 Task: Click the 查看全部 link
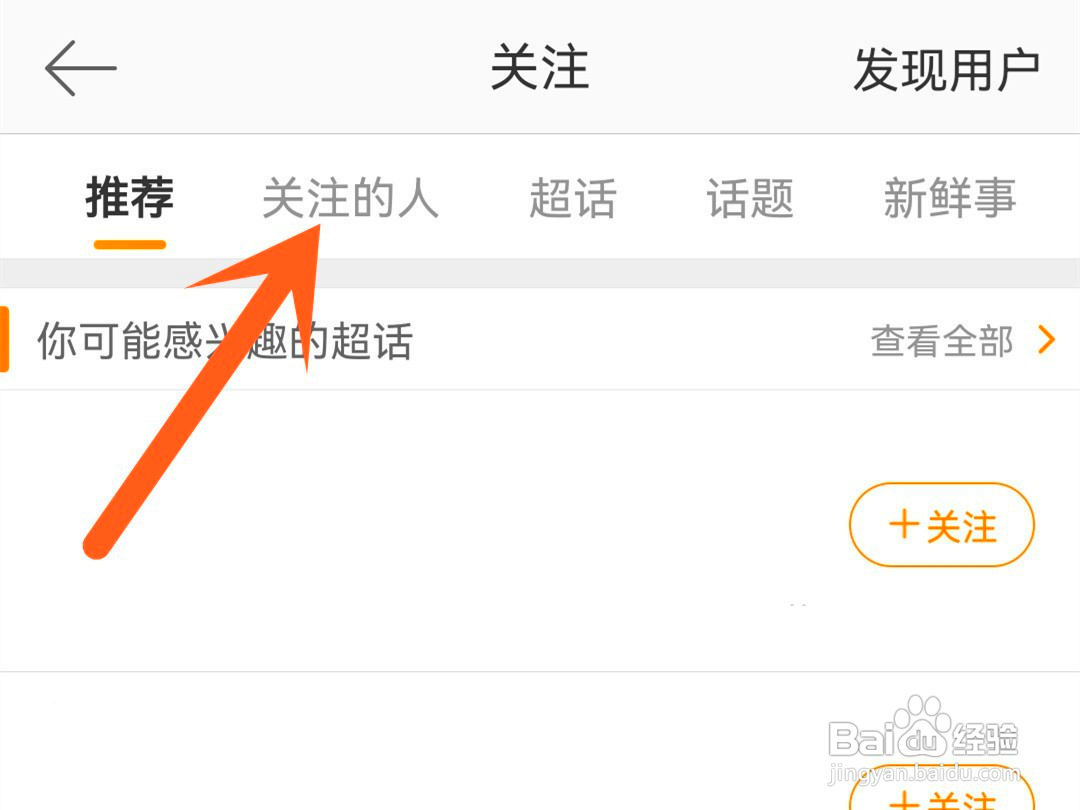(942, 340)
